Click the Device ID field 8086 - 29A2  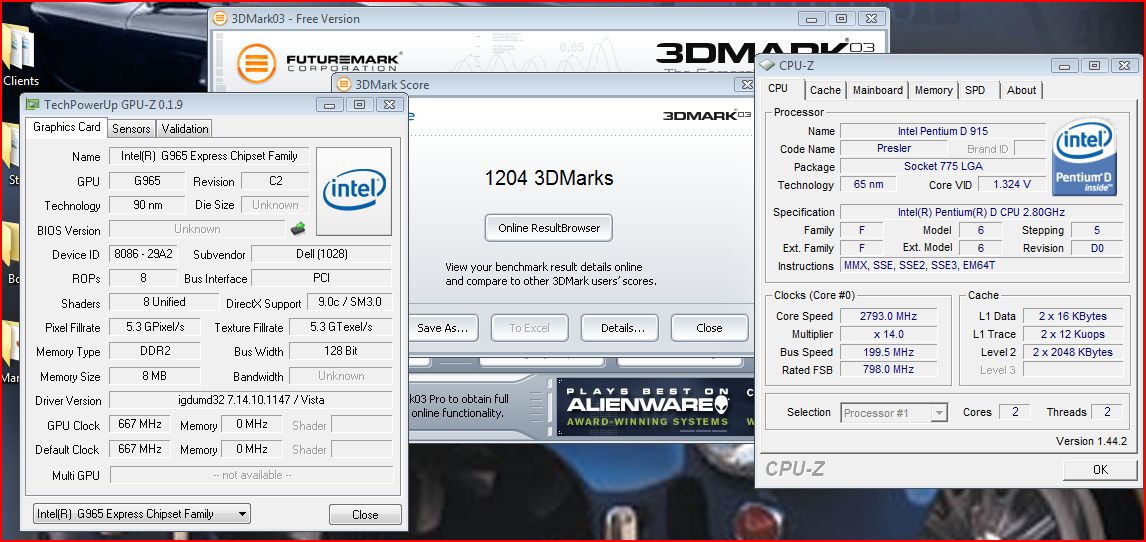click(143, 254)
